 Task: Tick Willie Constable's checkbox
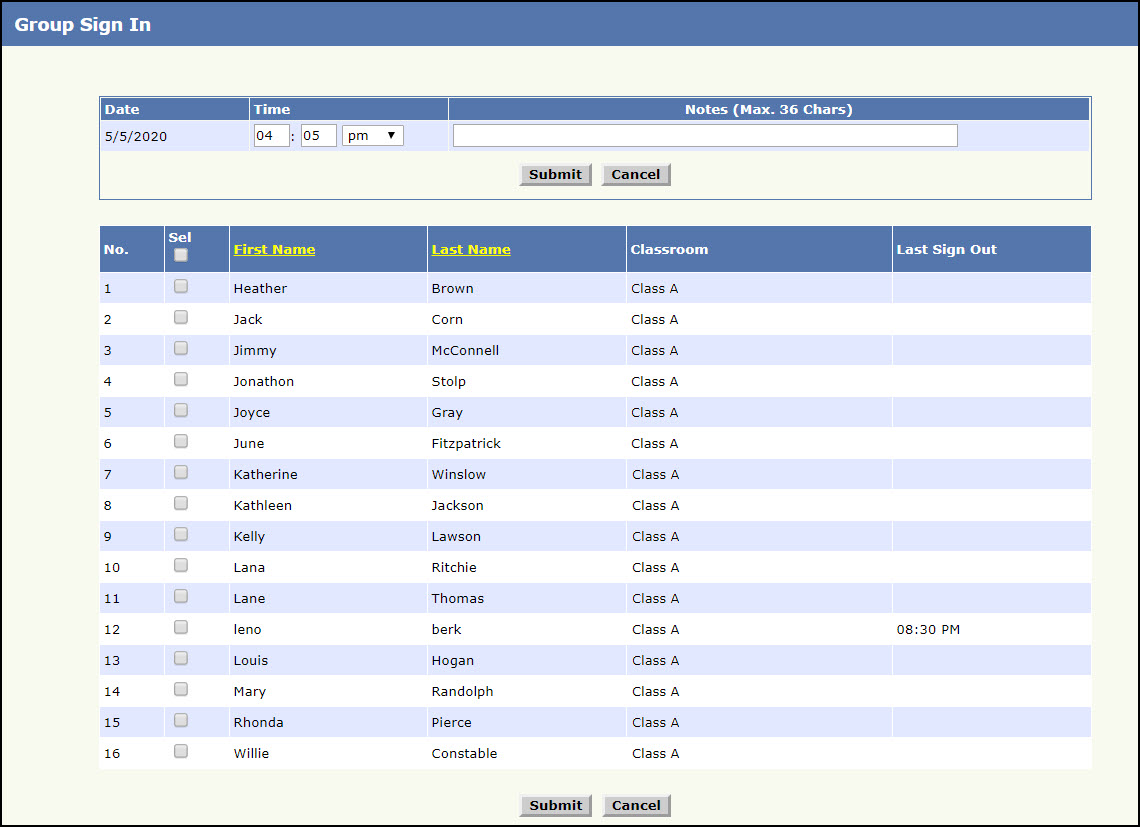click(181, 751)
